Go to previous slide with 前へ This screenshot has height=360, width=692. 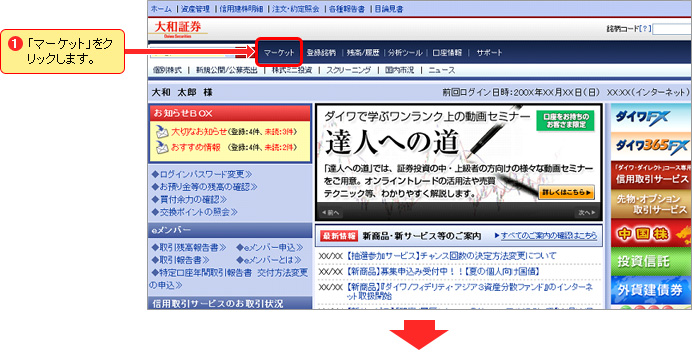(x=331, y=213)
